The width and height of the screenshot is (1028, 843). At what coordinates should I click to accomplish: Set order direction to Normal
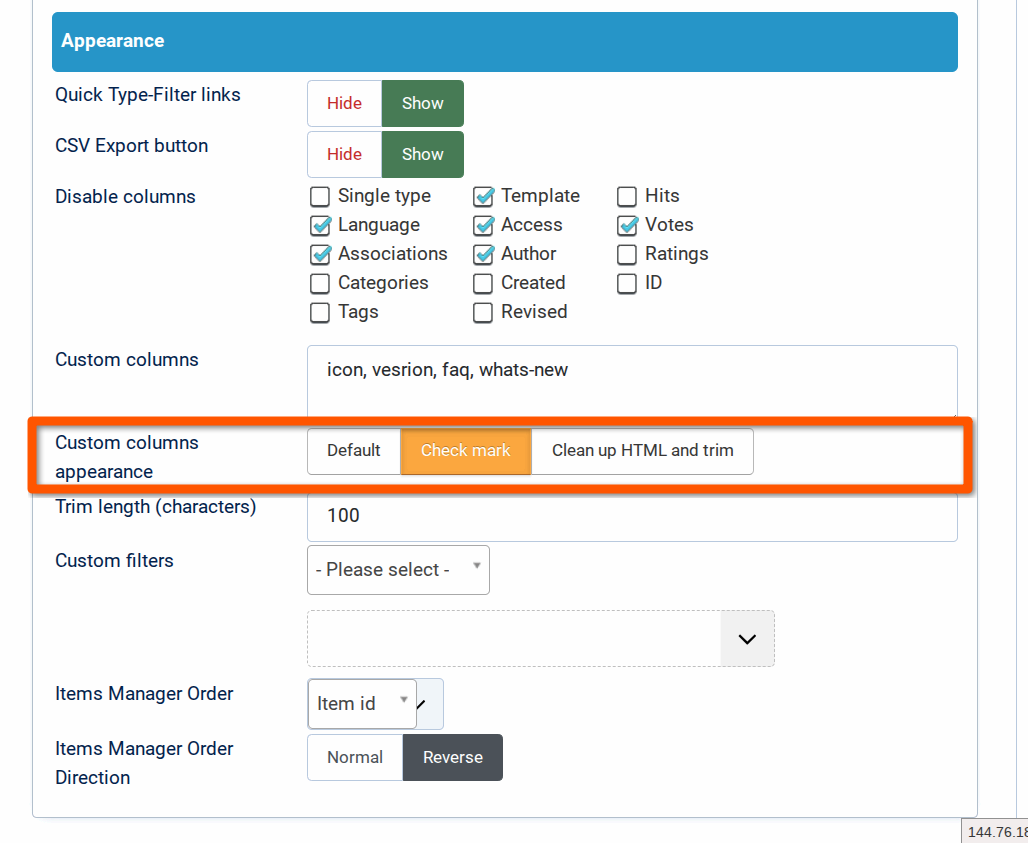(355, 757)
